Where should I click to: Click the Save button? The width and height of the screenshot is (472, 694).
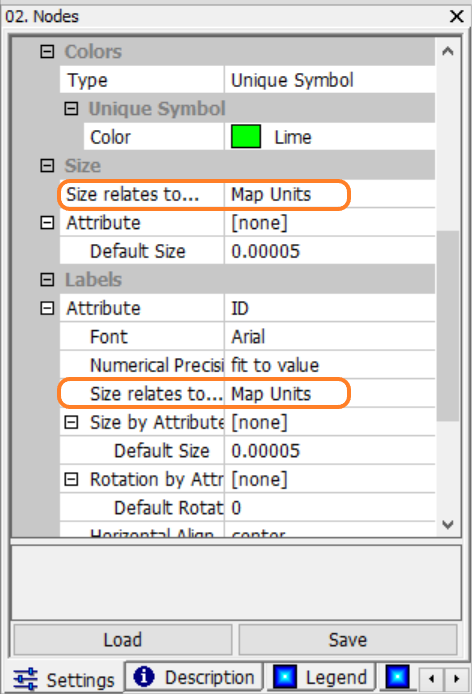coord(348,640)
